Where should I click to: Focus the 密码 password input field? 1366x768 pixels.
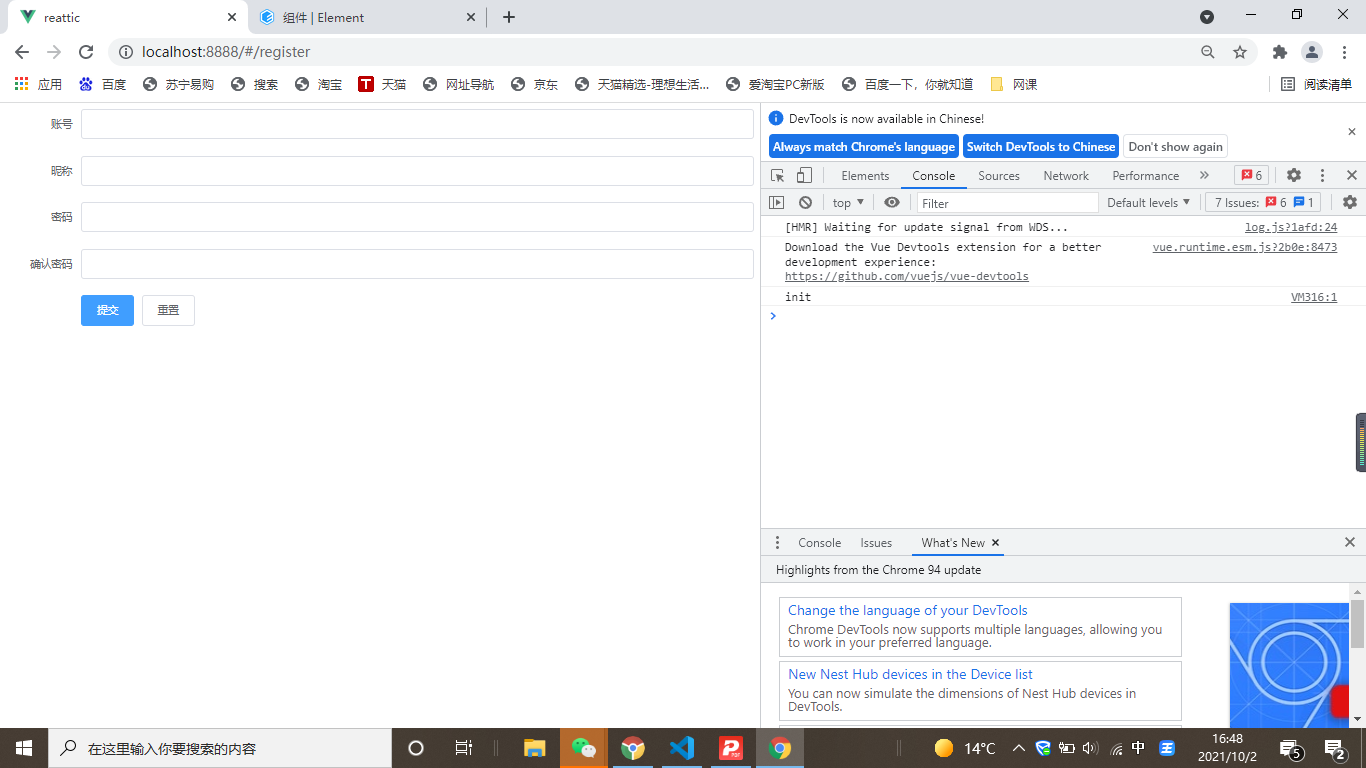[417, 217]
